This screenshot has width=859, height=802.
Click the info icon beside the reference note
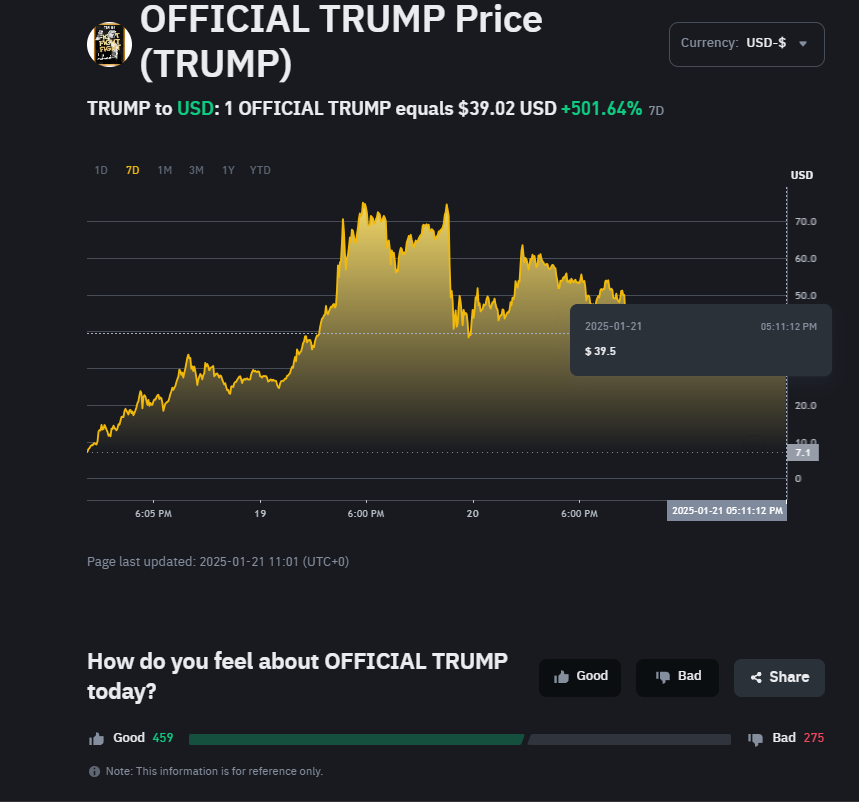click(x=93, y=771)
